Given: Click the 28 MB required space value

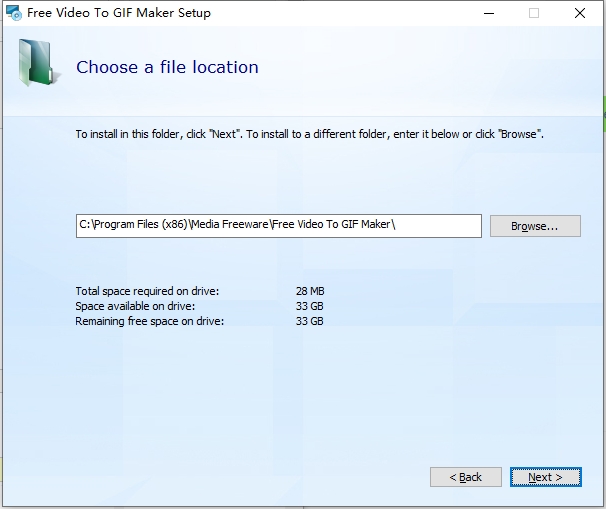Looking at the screenshot, I should point(310,291).
